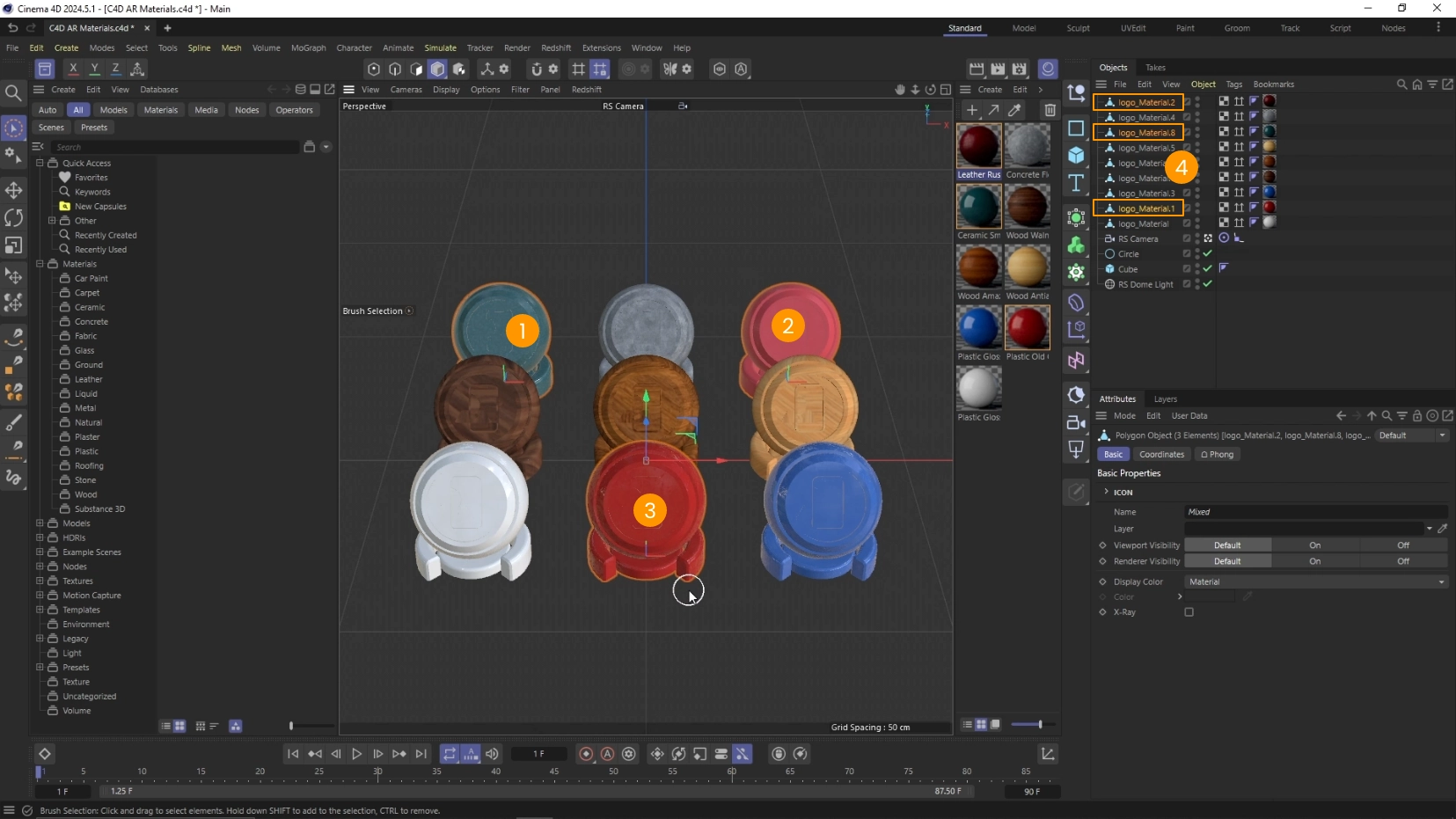Screen dimensions: 1456x819
Task: Play the animation forward
Action: click(356, 754)
